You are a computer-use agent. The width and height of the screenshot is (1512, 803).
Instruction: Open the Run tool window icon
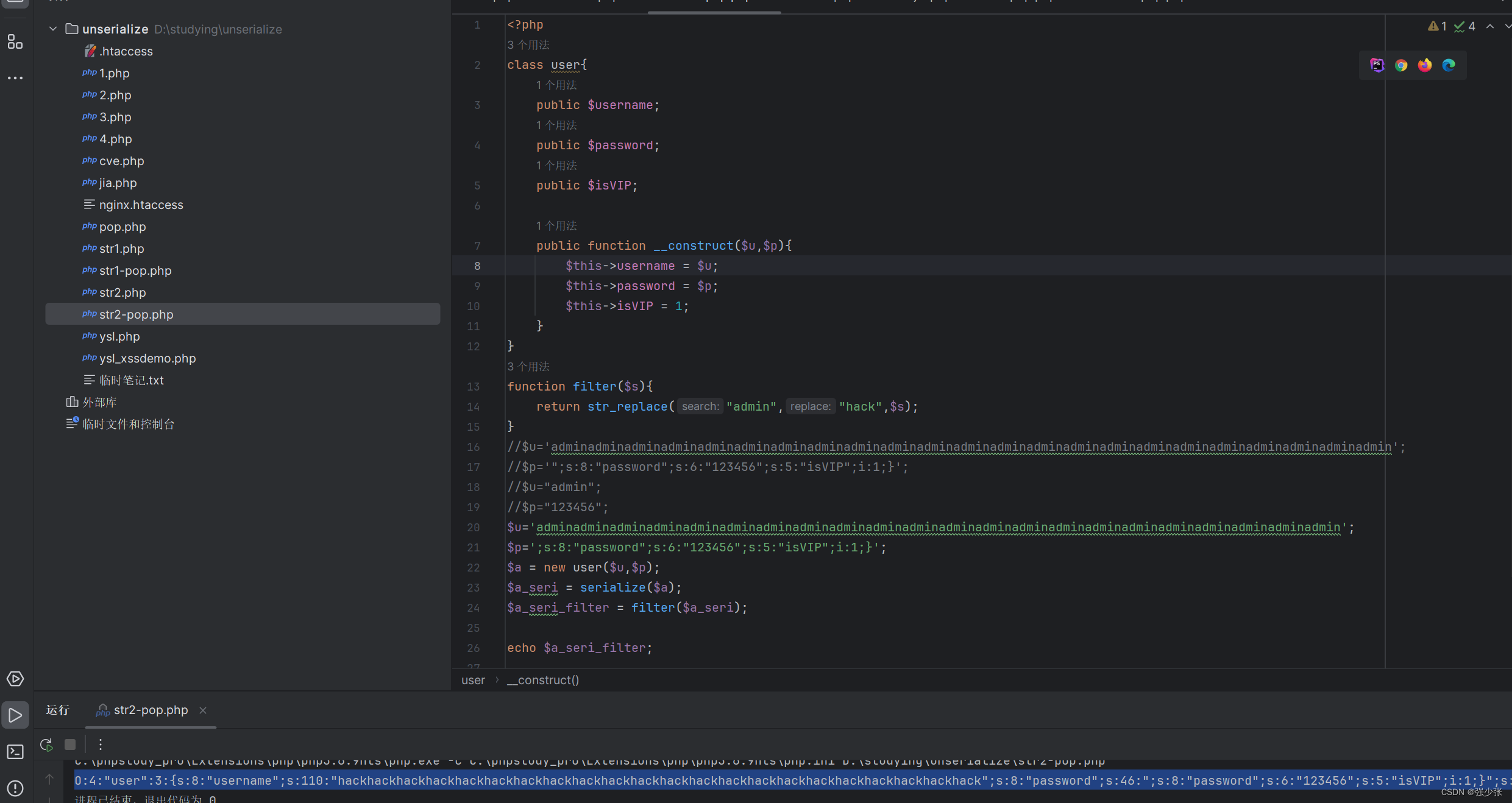[15, 715]
